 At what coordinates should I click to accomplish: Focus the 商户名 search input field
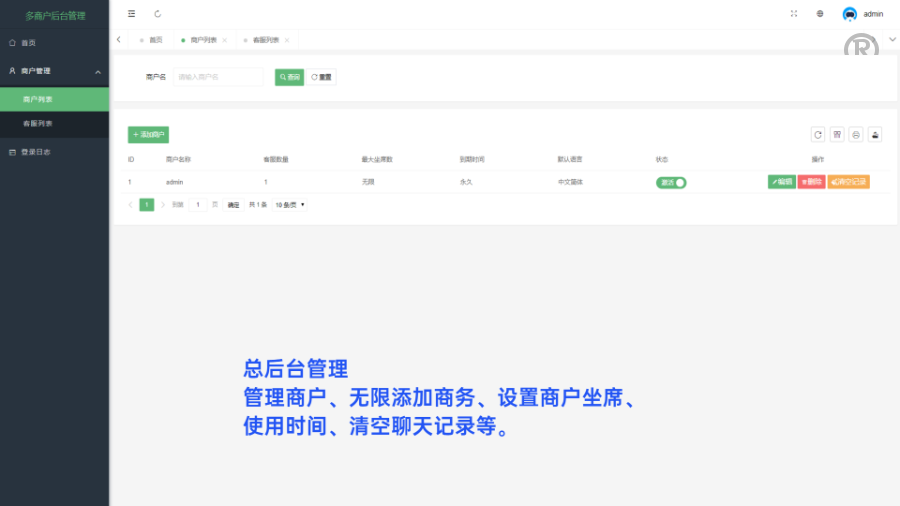click(x=218, y=76)
